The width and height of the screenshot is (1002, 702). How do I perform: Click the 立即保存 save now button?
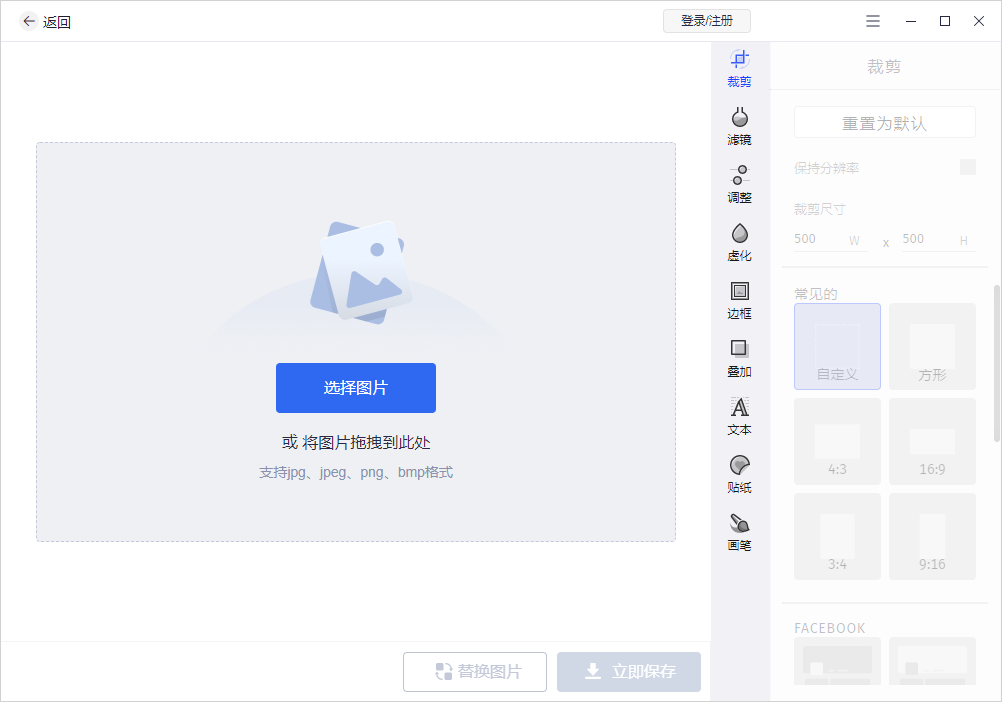point(629,671)
